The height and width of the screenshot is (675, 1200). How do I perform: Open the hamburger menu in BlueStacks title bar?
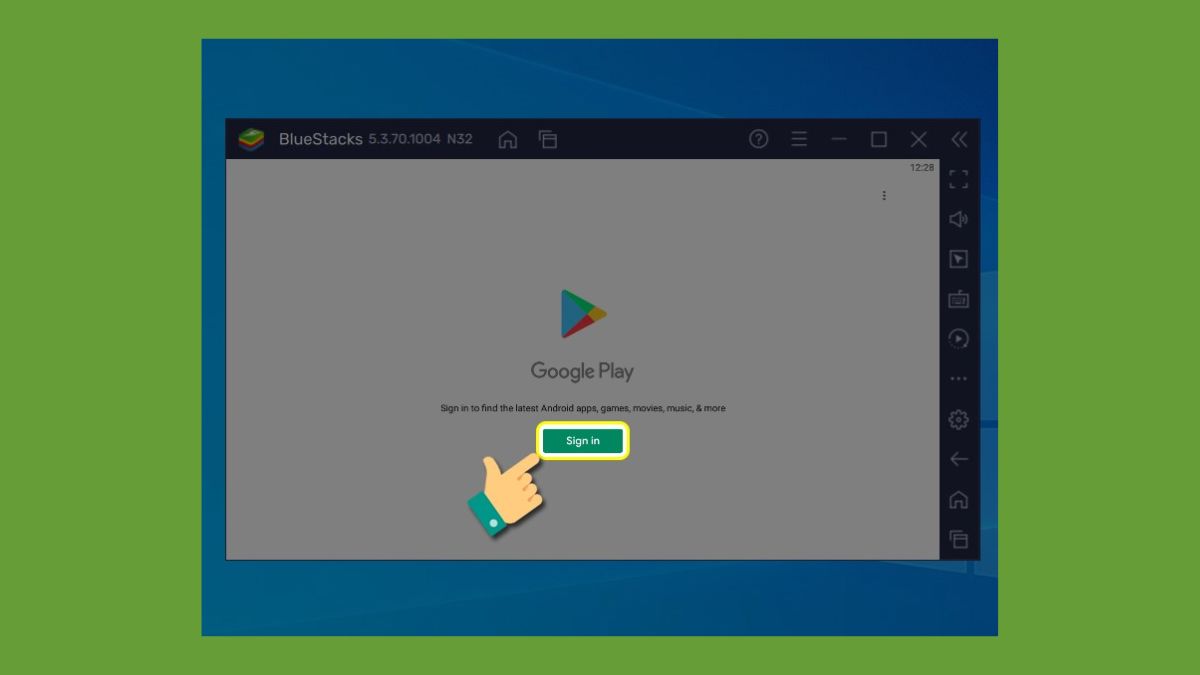click(x=799, y=139)
